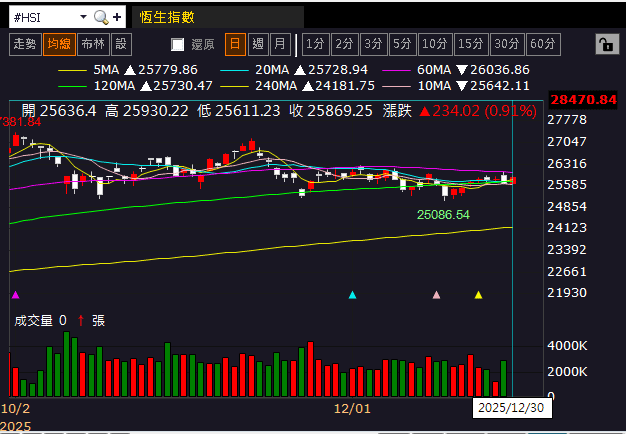This screenshot has width=626, height=434.
Task: Click the 60MA magenta legend line
Action: point(396,70)
